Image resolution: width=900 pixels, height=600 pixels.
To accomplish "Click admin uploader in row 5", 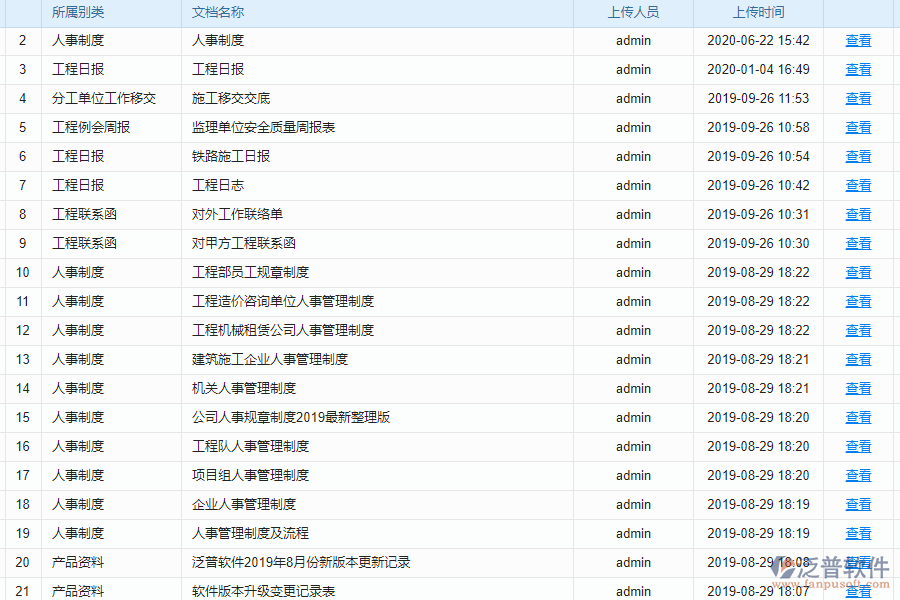I will pos(633,127).
